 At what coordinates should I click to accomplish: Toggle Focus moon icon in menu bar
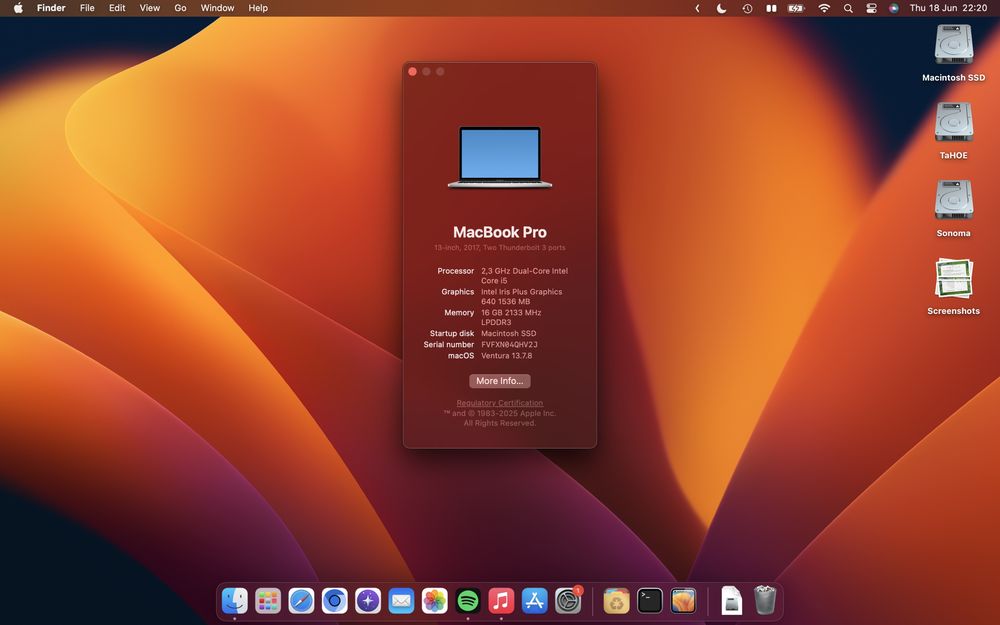(x=721, y=8)
